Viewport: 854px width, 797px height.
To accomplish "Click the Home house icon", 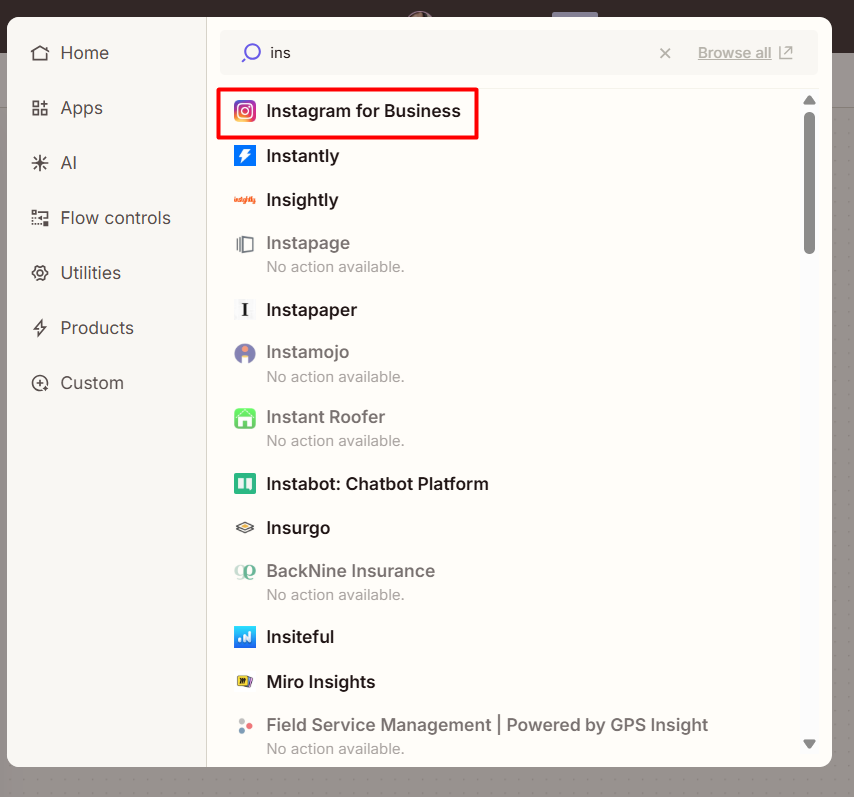I will (x=40, y=53).
